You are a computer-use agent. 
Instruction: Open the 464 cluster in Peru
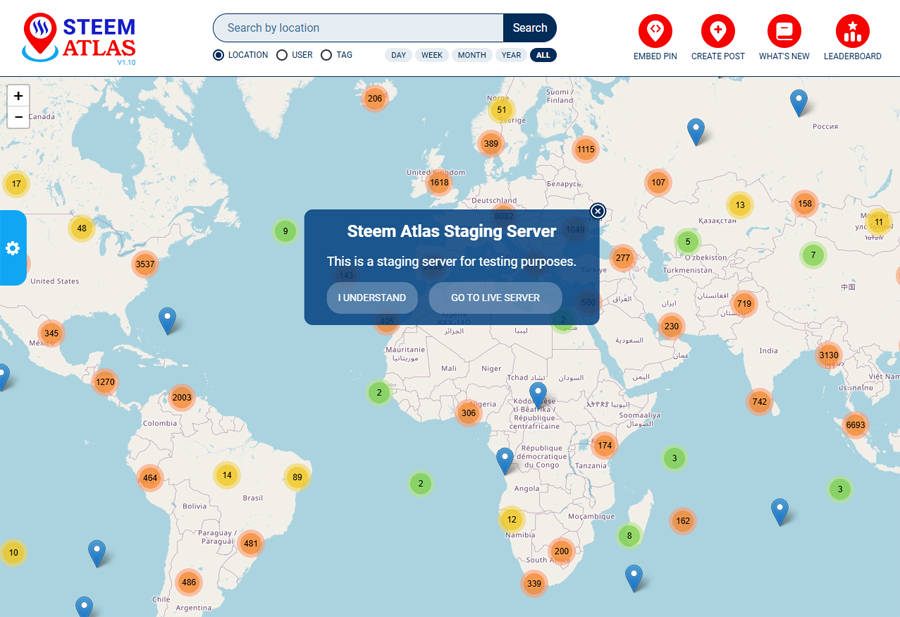coord(150,478)
